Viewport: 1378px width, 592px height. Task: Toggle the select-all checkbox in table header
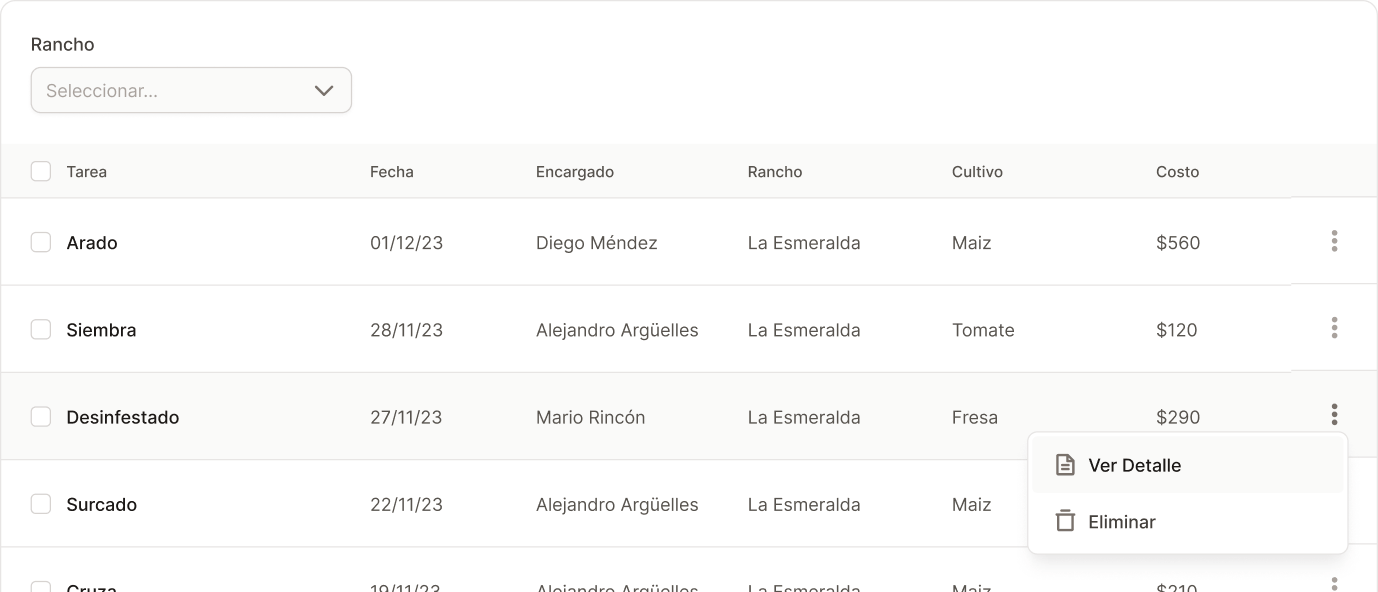tap(41, 171)
